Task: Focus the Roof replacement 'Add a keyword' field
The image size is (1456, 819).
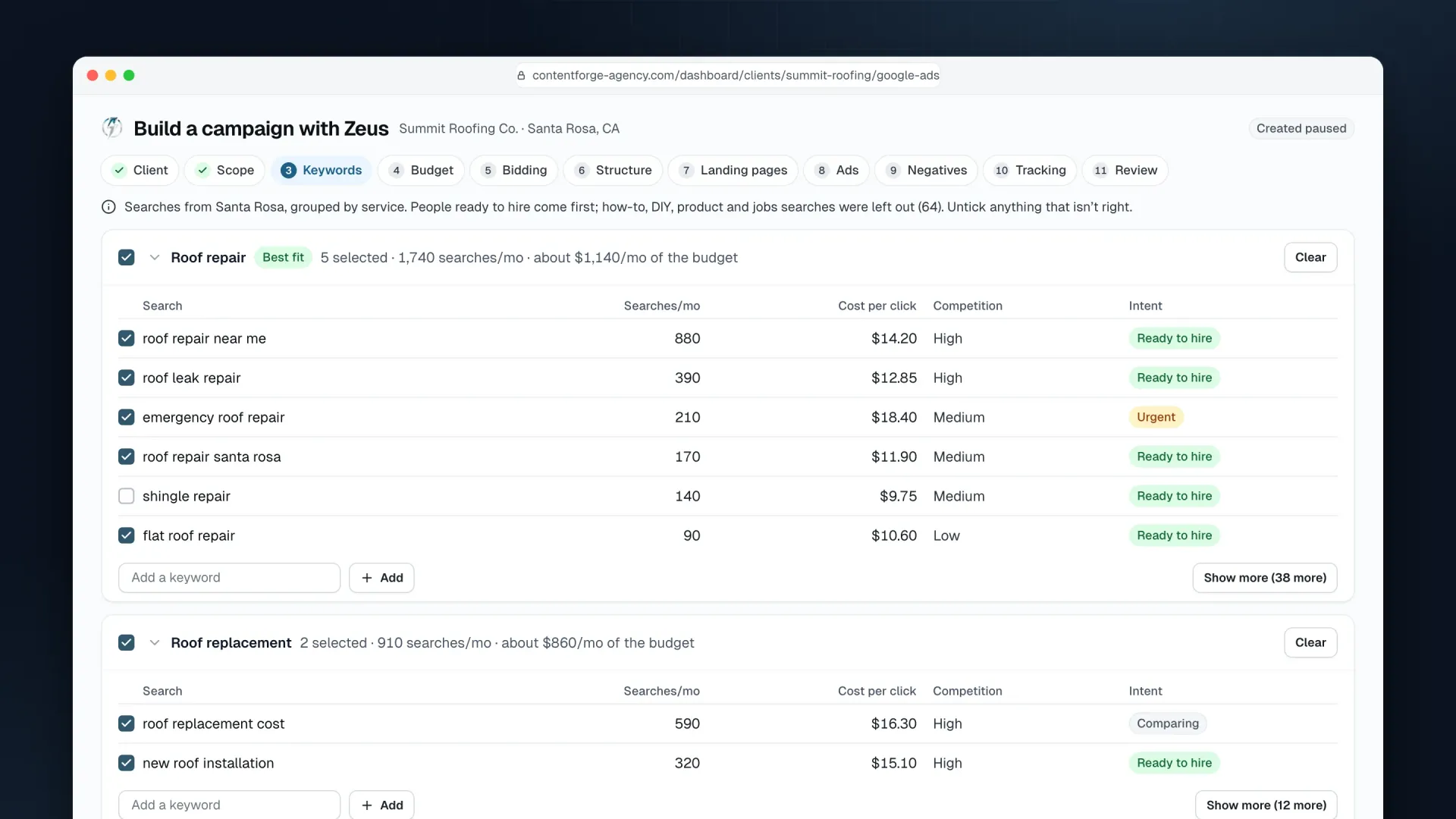Action: (x=229, y=805)
